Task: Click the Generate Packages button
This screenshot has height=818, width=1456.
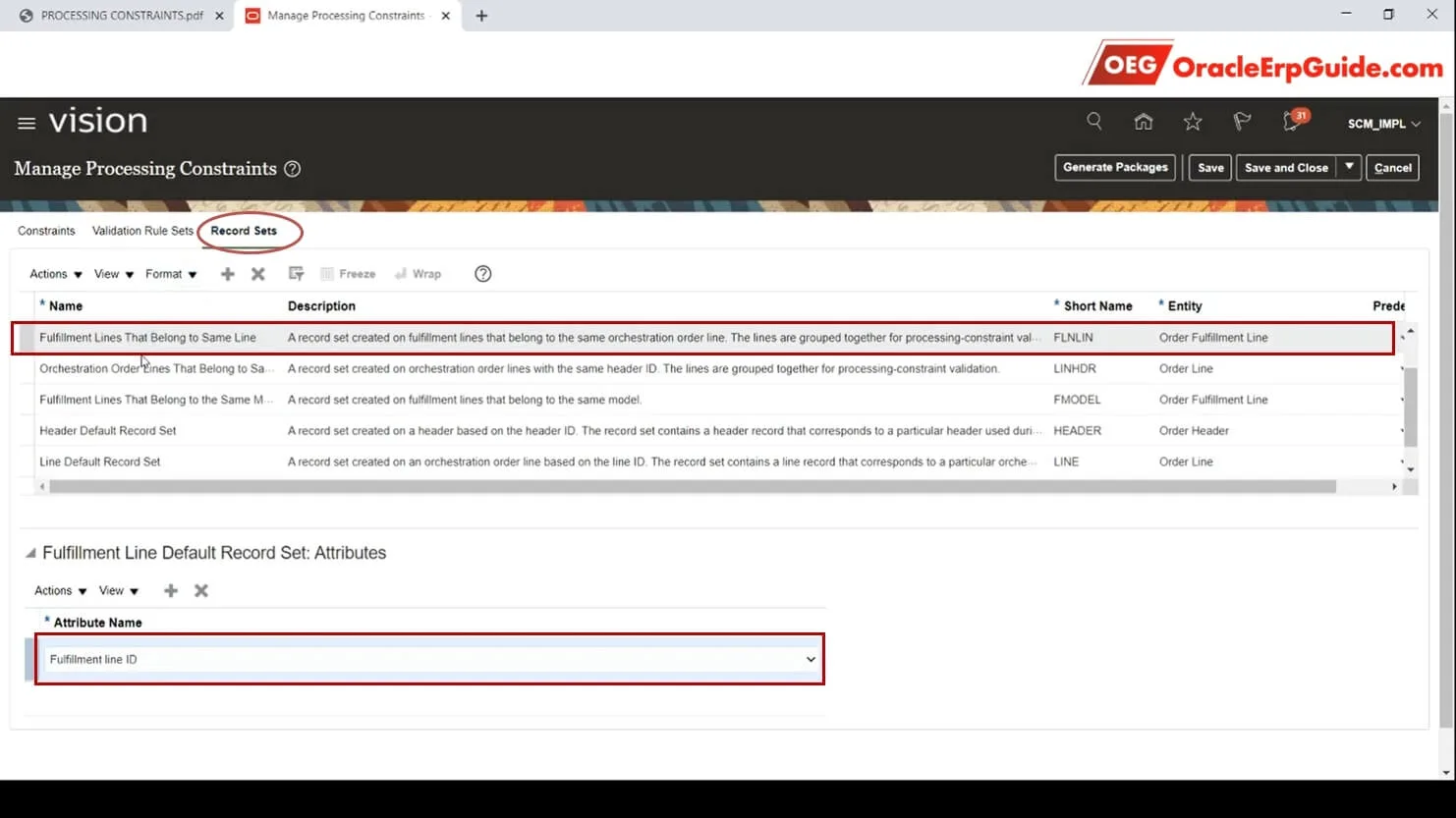Action: pyautogui.click(x=1115, y=167)
